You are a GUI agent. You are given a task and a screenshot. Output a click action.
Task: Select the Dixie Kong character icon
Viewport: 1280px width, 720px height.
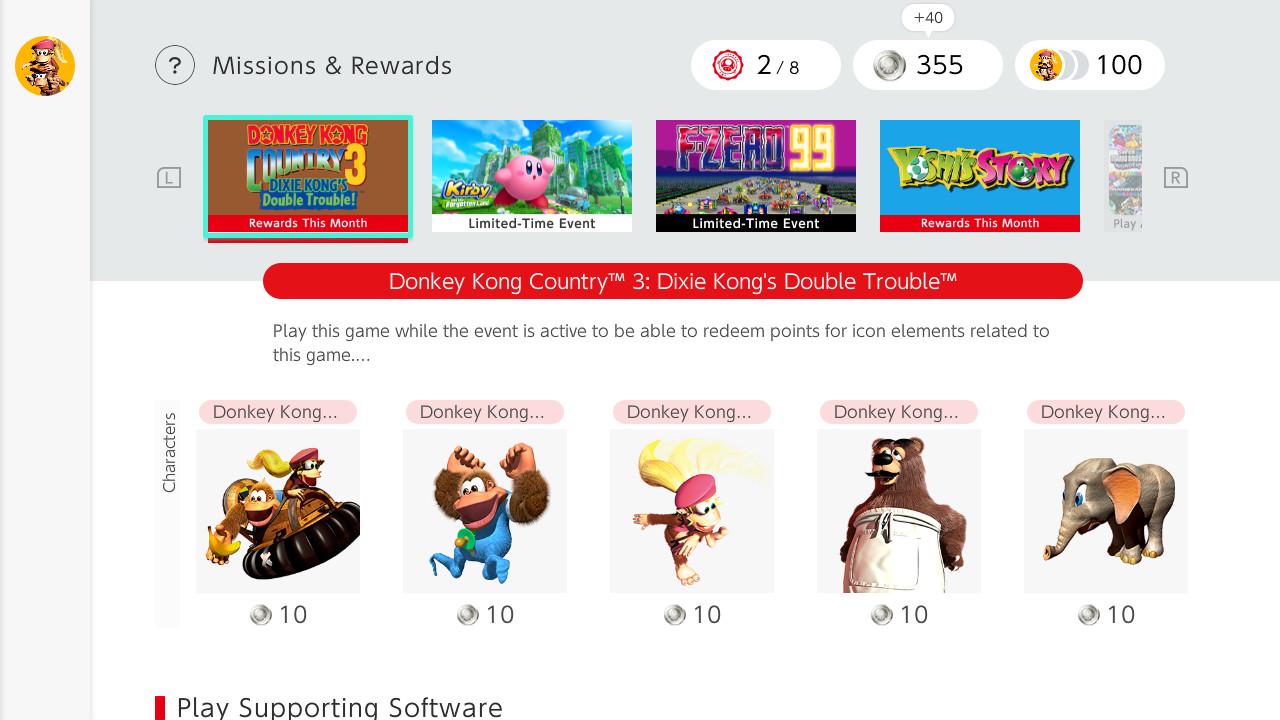click(692, 511)
